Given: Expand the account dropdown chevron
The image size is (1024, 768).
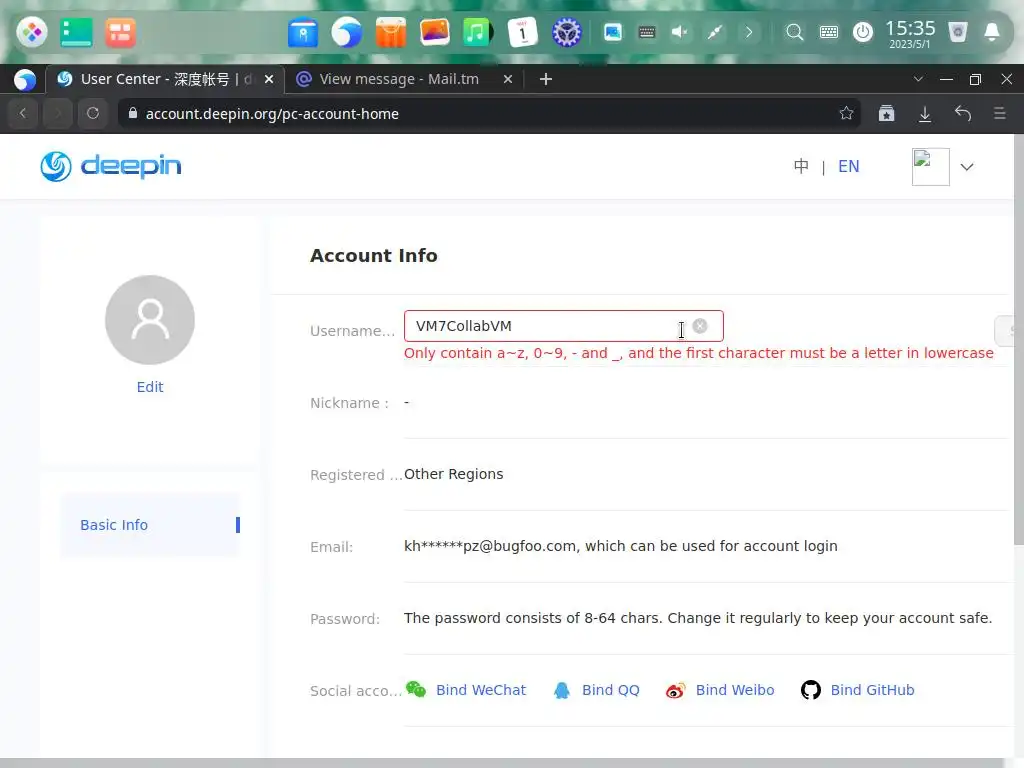Looking at the screenshot, I should tap(967, 167).
